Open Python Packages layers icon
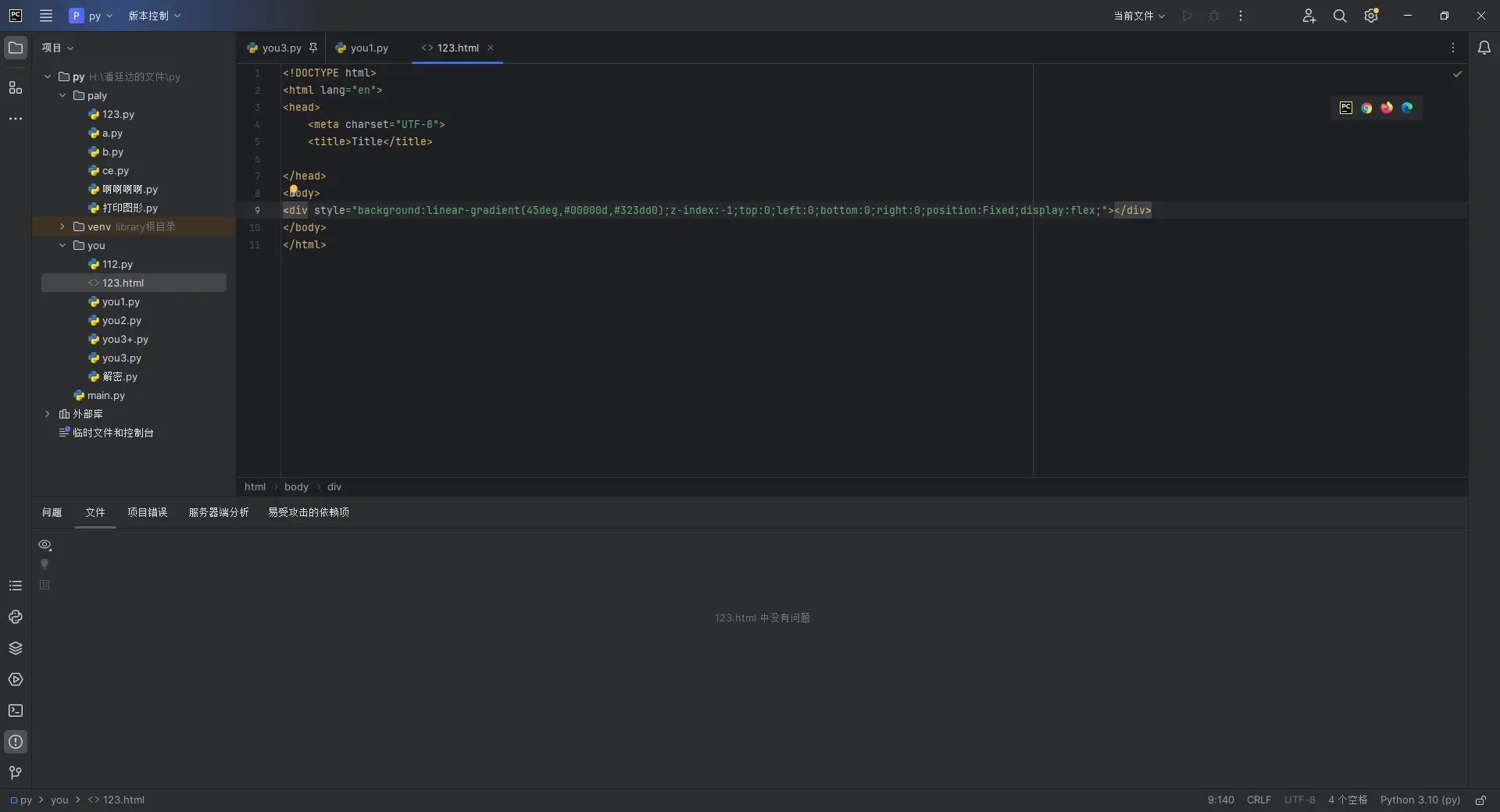This screenshot has height=812, width=1500. pyautogui.click(x=16, y=648)
